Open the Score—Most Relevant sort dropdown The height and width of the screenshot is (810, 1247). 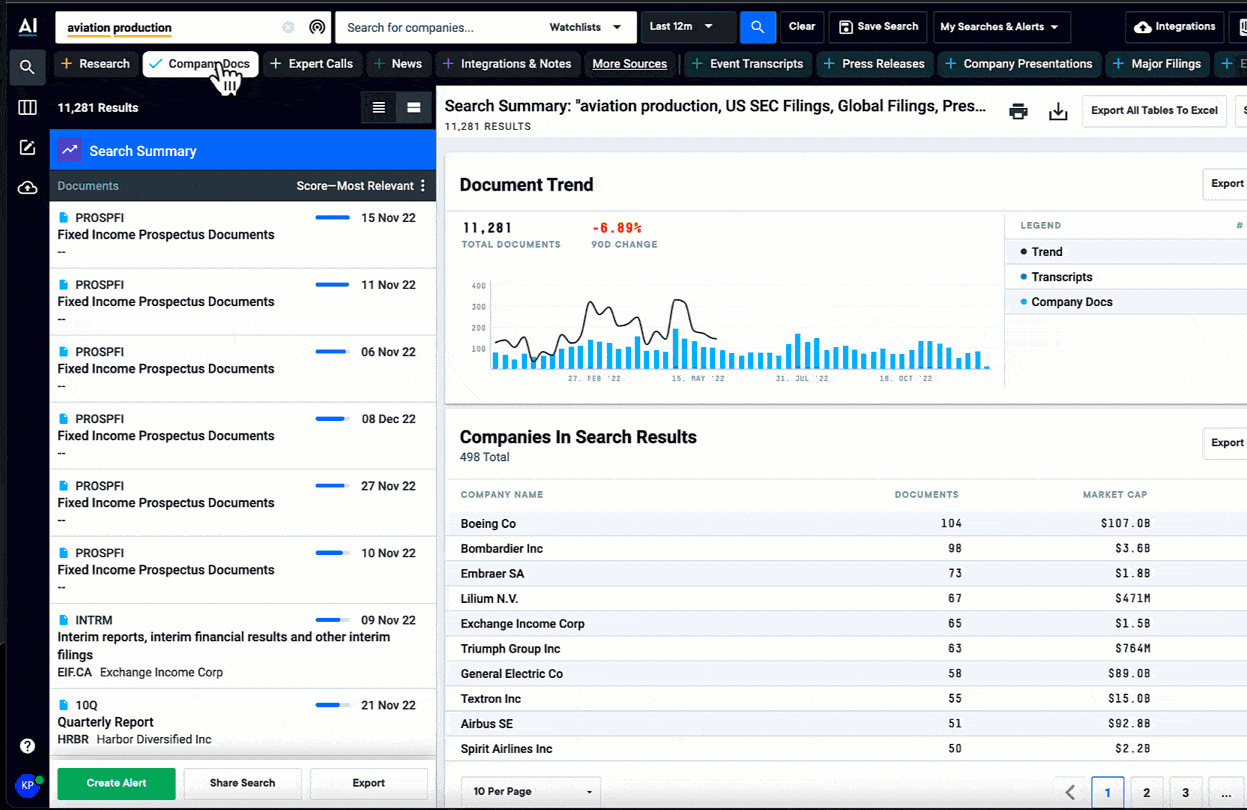355,186
